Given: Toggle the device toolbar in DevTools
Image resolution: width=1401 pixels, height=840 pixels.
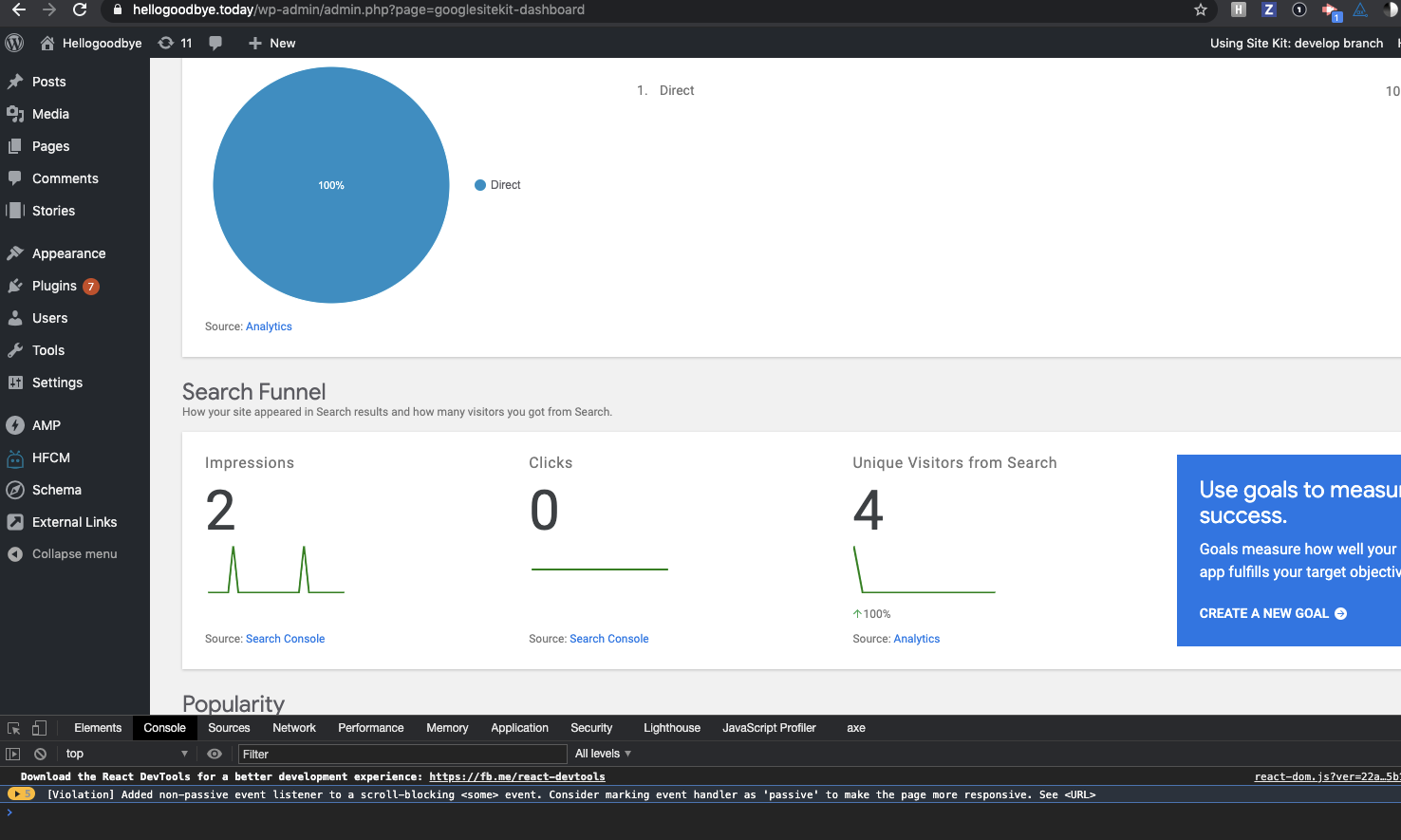Looking at the screenshot, I should pos(38,727).
